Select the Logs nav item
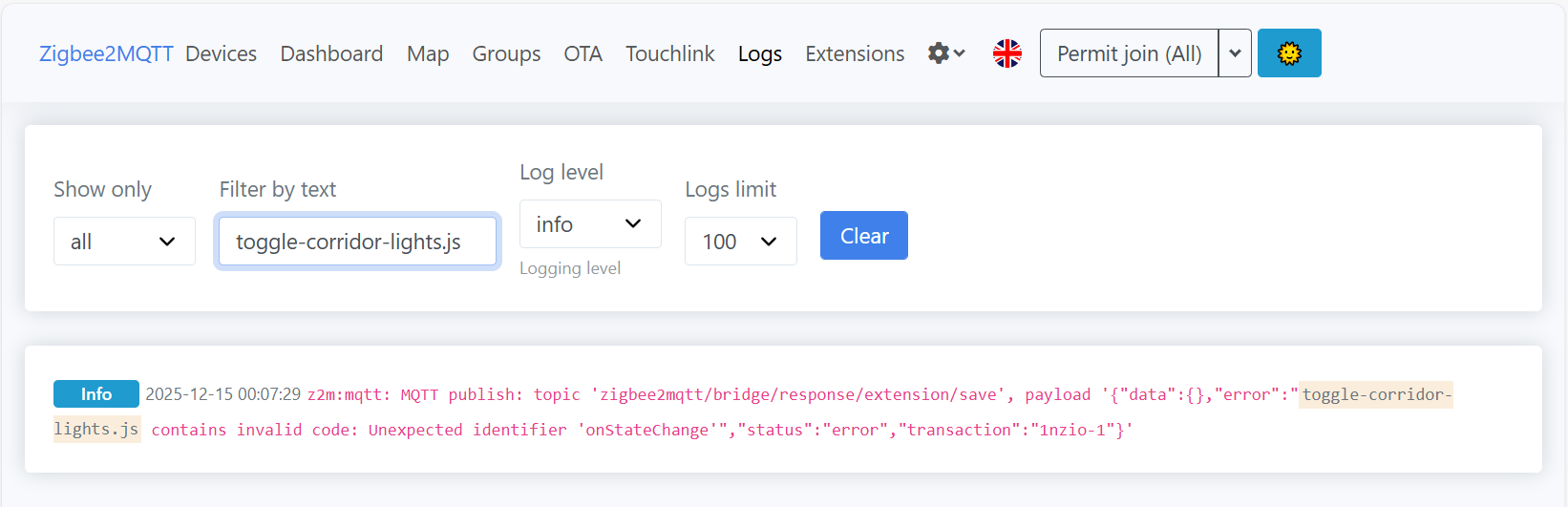This screenshot has height=507, width=1568. [759, 53]
